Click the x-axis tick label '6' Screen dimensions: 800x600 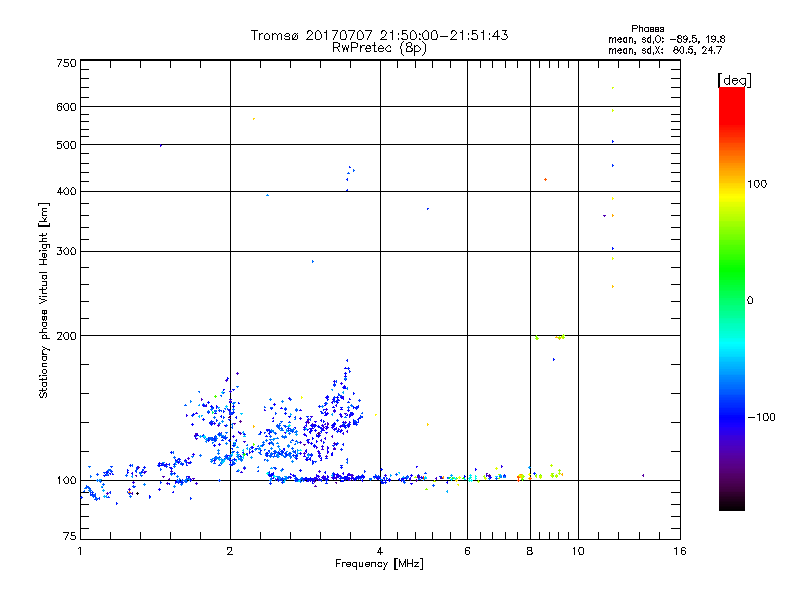pyautogui.click(x=467, y=551)
